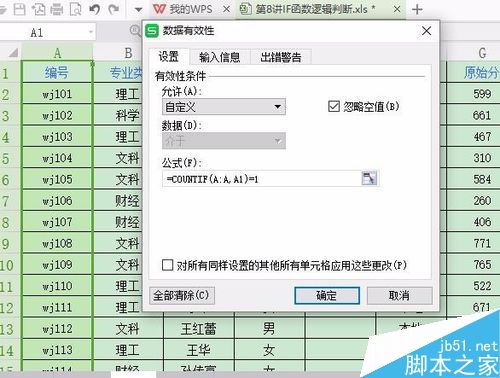500x378 pixels.
Task: Select the 王红蕾 cell
Action: pos(199,329)
